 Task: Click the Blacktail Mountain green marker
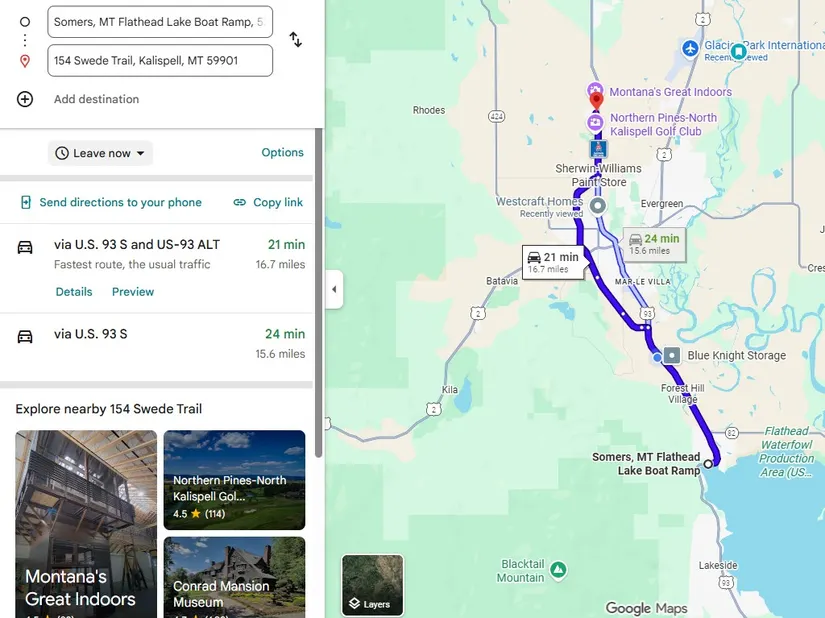[x=558, y=570]
